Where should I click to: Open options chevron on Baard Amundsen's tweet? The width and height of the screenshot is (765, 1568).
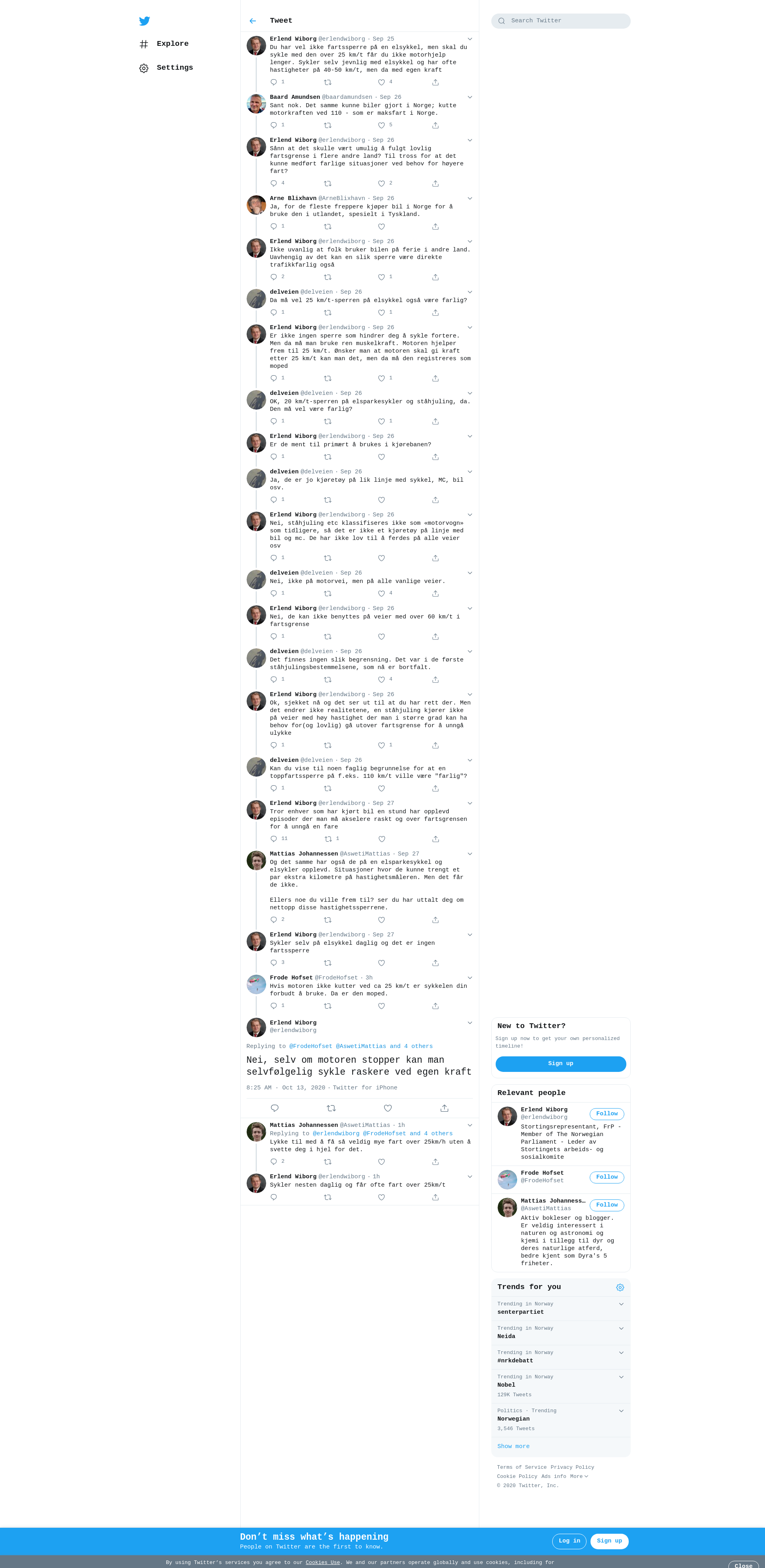[470, 97]
